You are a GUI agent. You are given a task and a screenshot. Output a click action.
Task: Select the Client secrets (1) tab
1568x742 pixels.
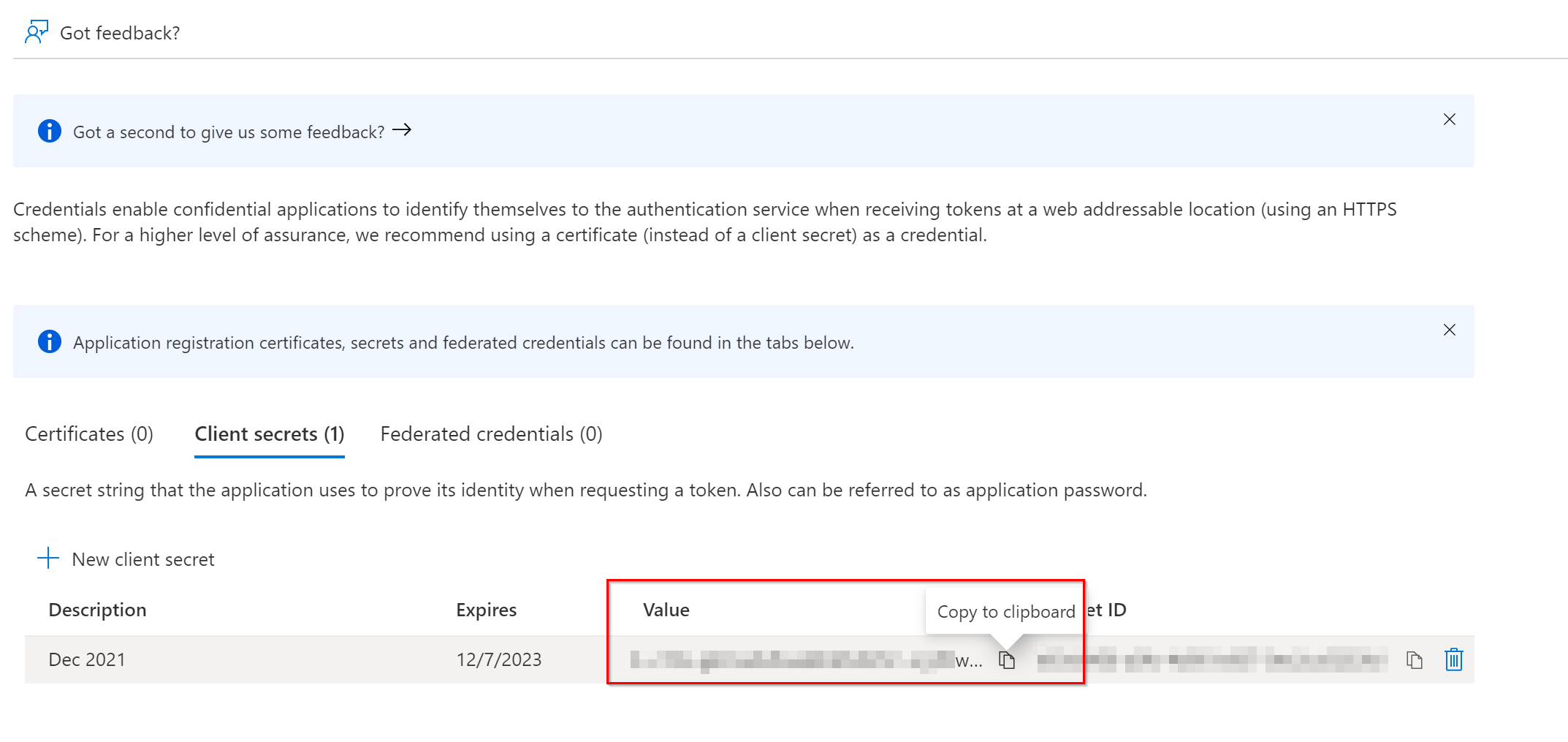(270, 434)
